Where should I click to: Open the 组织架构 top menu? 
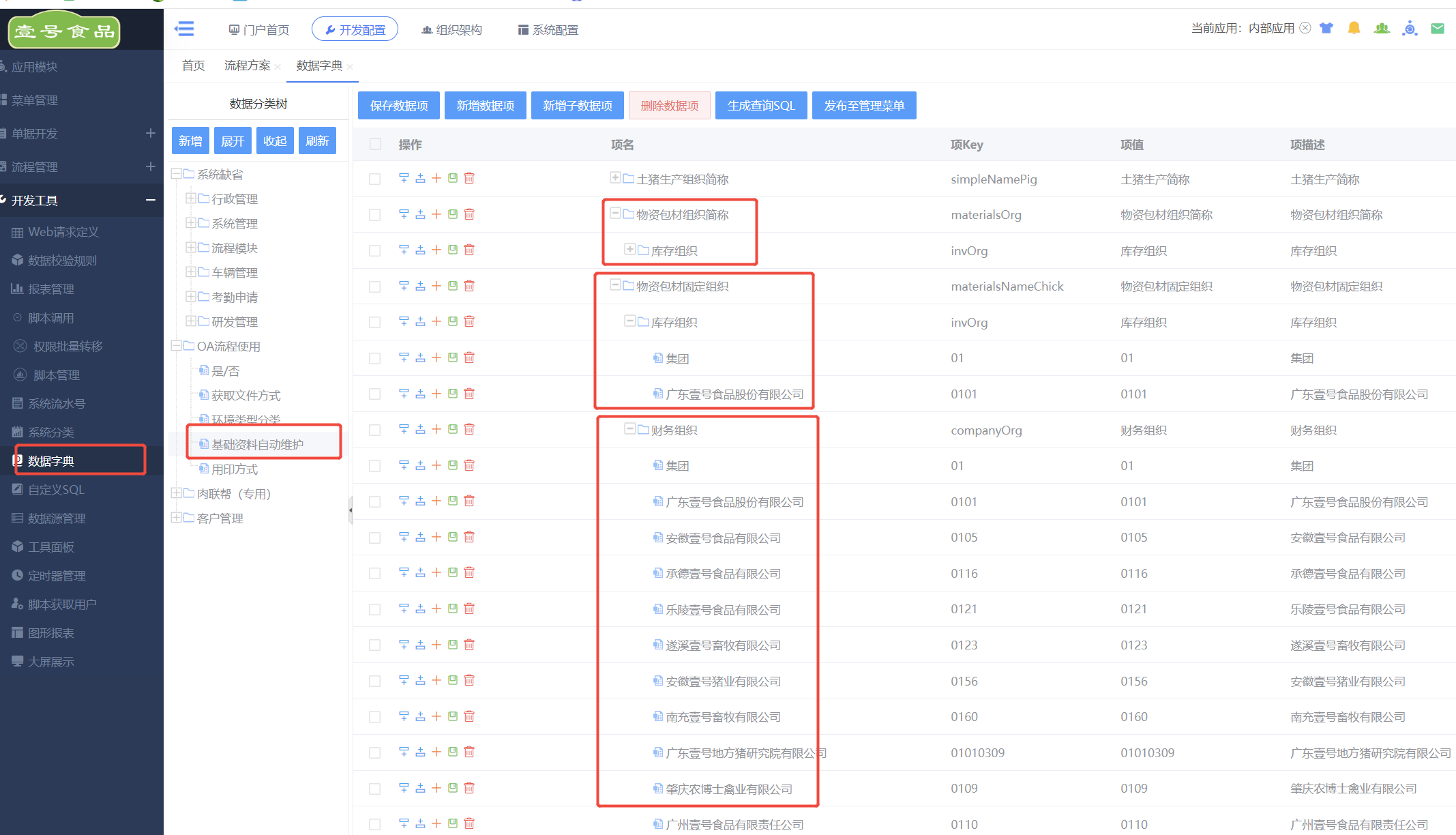coord(451,29)
